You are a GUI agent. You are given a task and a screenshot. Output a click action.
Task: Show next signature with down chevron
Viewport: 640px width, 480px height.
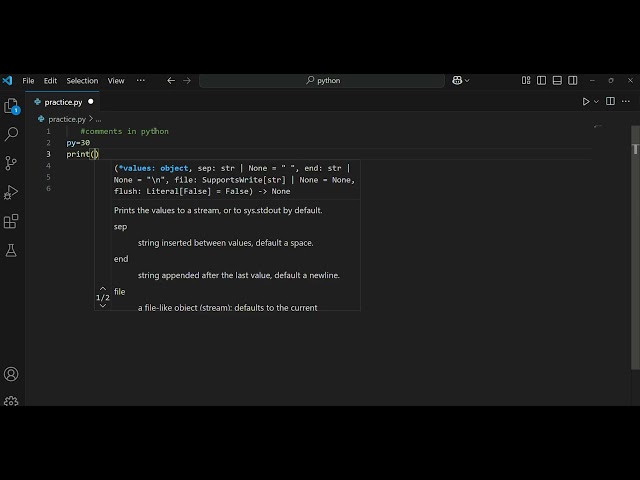tap(103, 306)
